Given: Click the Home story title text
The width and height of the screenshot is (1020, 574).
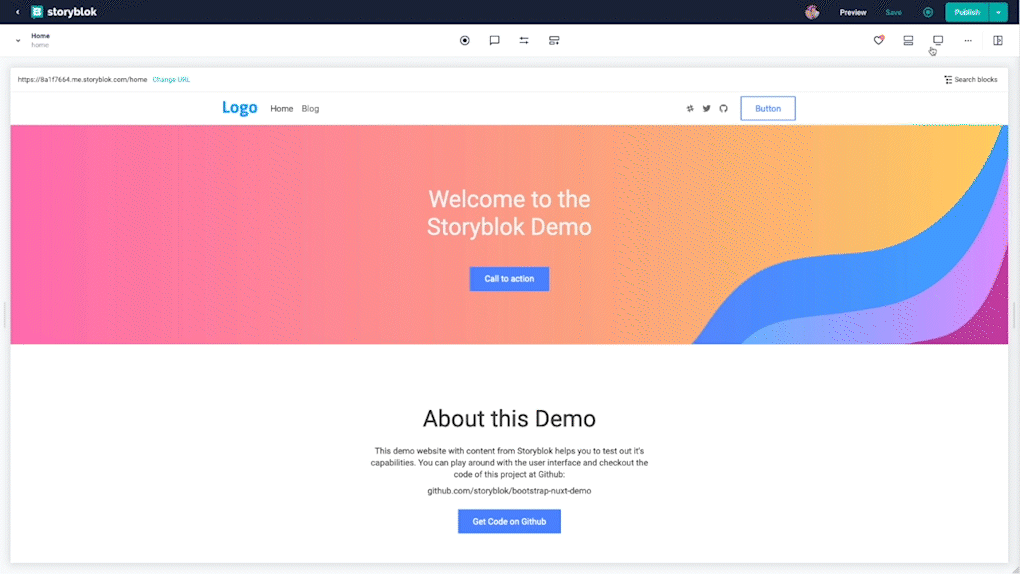Looking at the screenshot, I should [x=40, y=36].
